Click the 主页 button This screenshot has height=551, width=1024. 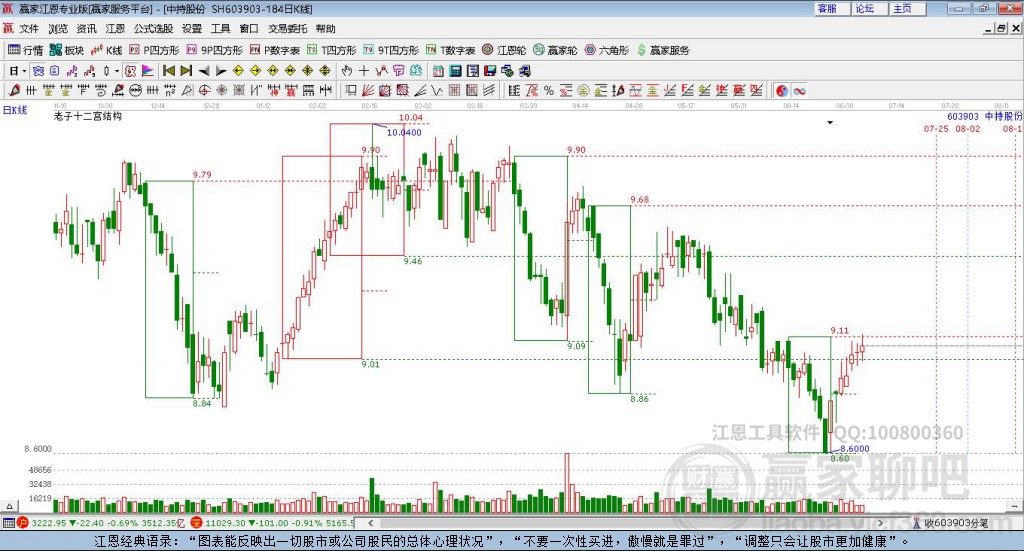pos(907,8)
